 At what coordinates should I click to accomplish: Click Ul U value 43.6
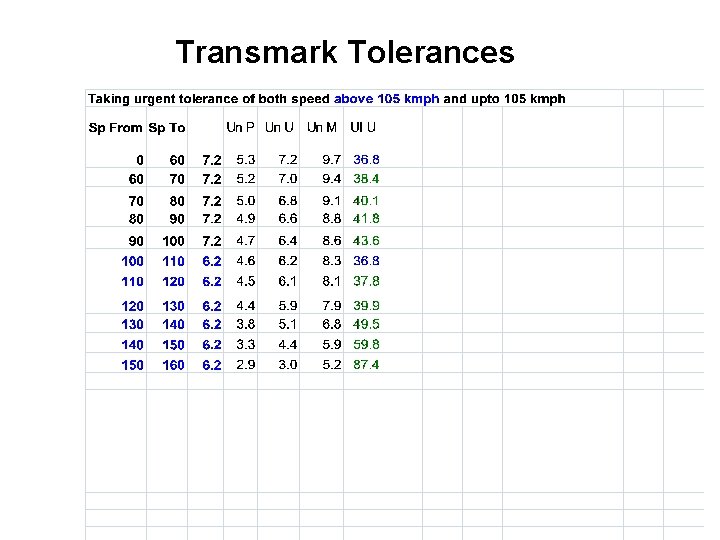point(366,241)
